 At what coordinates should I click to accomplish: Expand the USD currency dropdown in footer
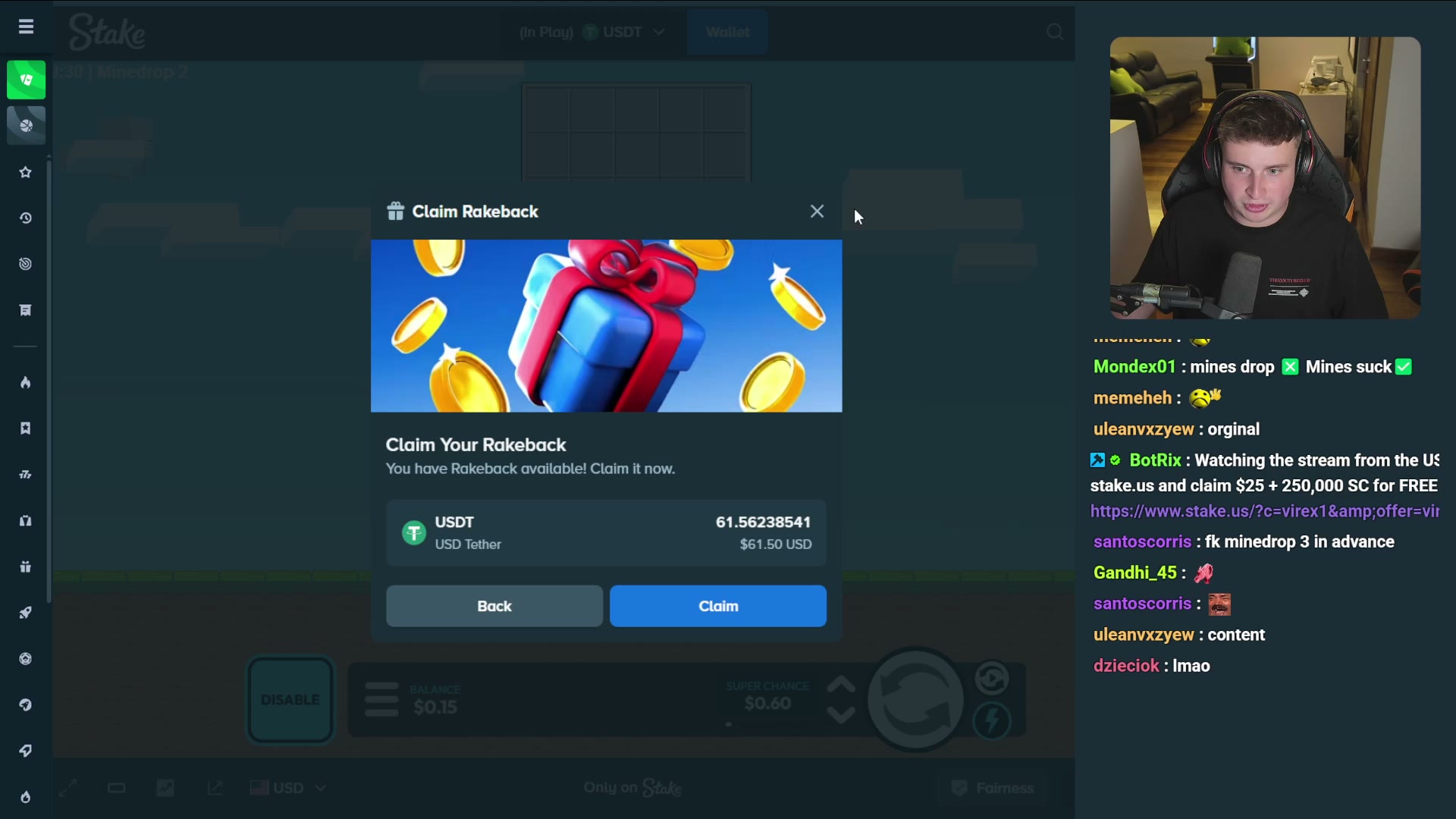click(288, 788)
